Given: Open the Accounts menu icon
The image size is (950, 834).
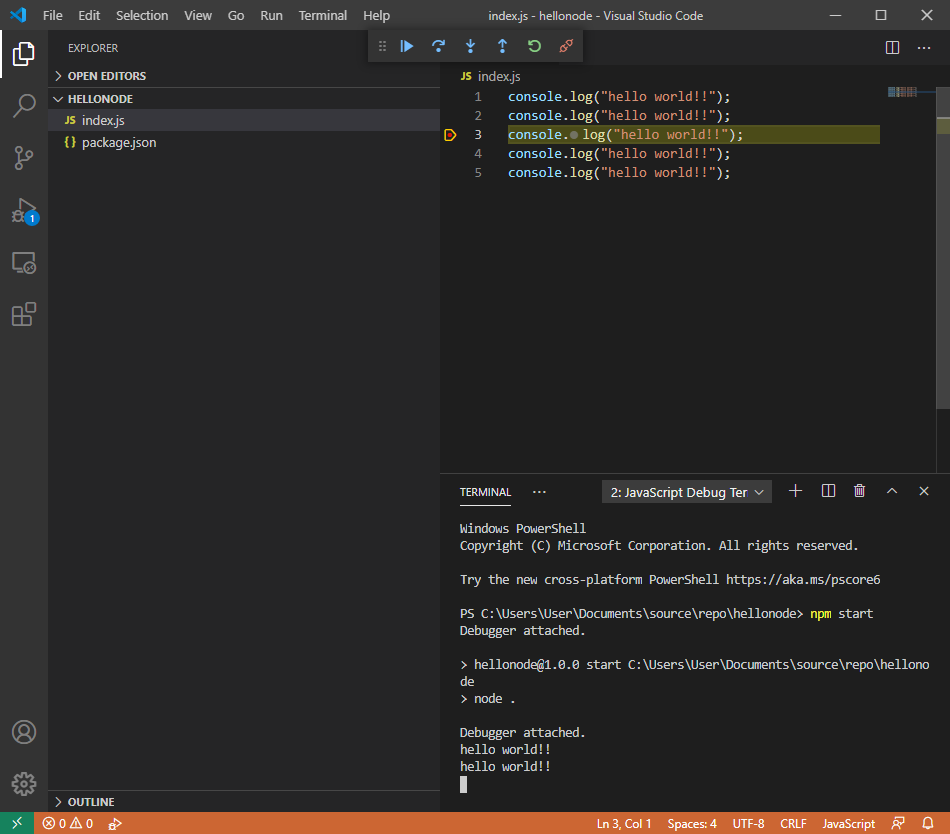Looking at the screenshot, I should tap(24, 732).
